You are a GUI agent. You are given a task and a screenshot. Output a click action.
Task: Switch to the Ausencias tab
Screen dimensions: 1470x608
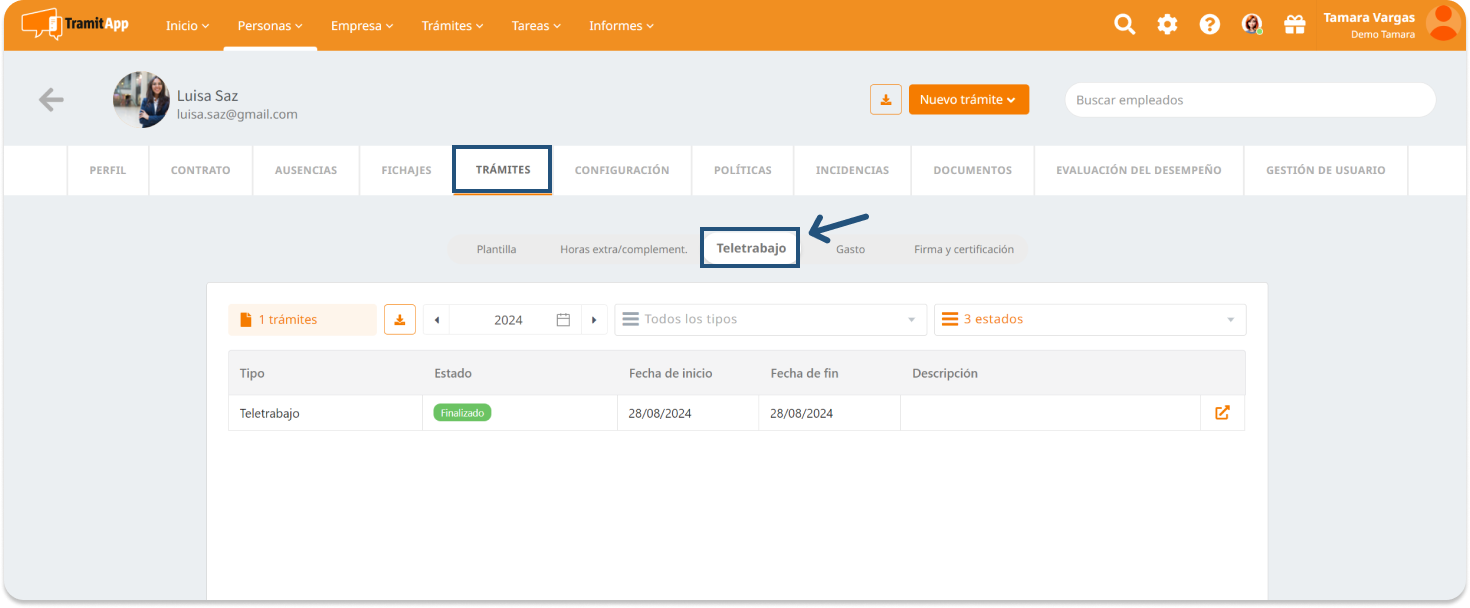click(306, 170)
